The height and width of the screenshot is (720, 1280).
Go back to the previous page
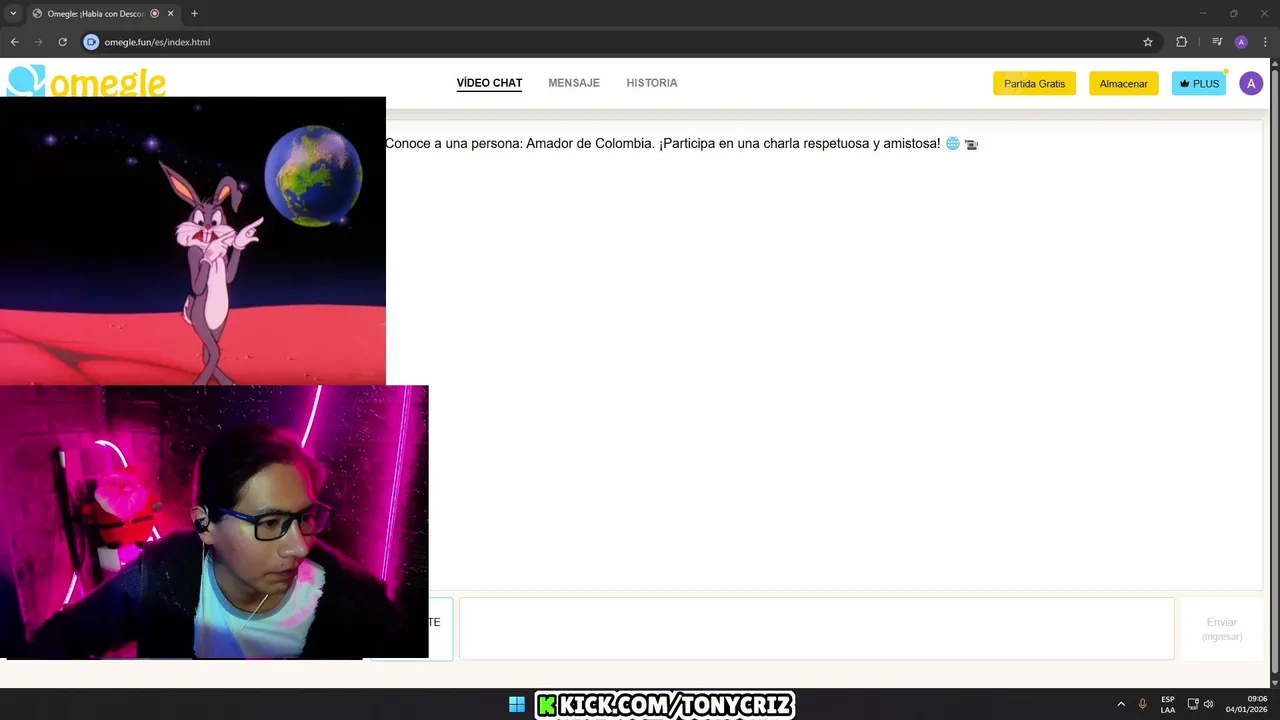click(14, 42)
